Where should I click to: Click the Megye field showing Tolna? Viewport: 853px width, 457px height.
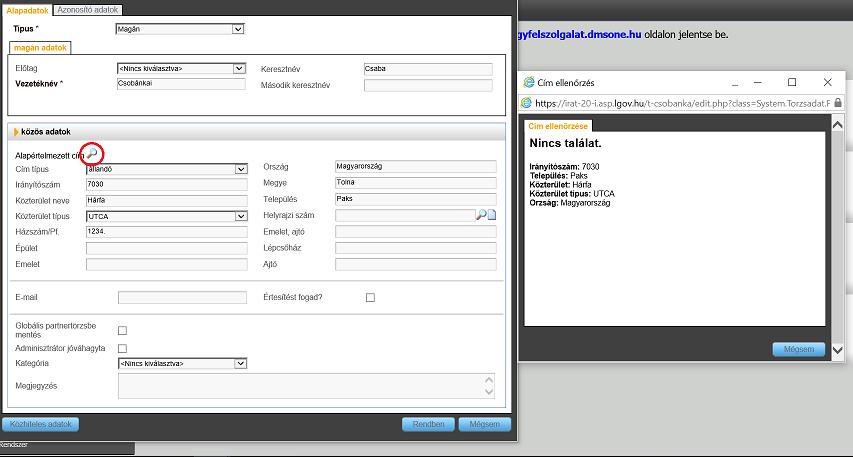pyautogui.click(x=416, y=183)
